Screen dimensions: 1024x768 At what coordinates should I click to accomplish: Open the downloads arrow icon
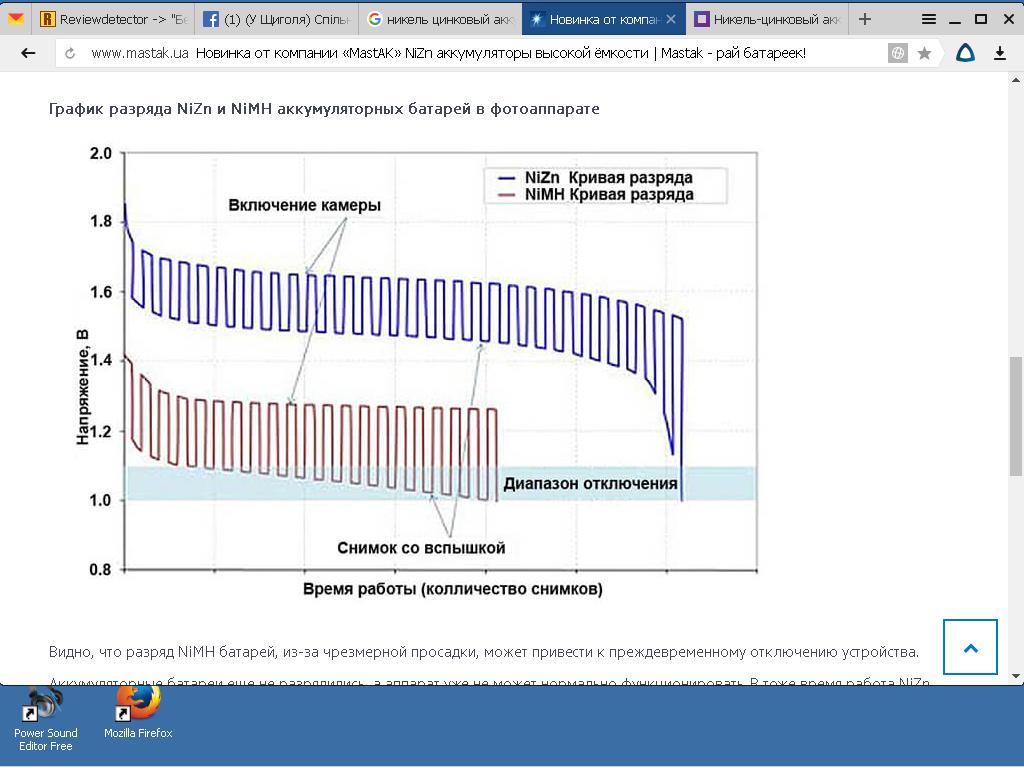point(999,54)
